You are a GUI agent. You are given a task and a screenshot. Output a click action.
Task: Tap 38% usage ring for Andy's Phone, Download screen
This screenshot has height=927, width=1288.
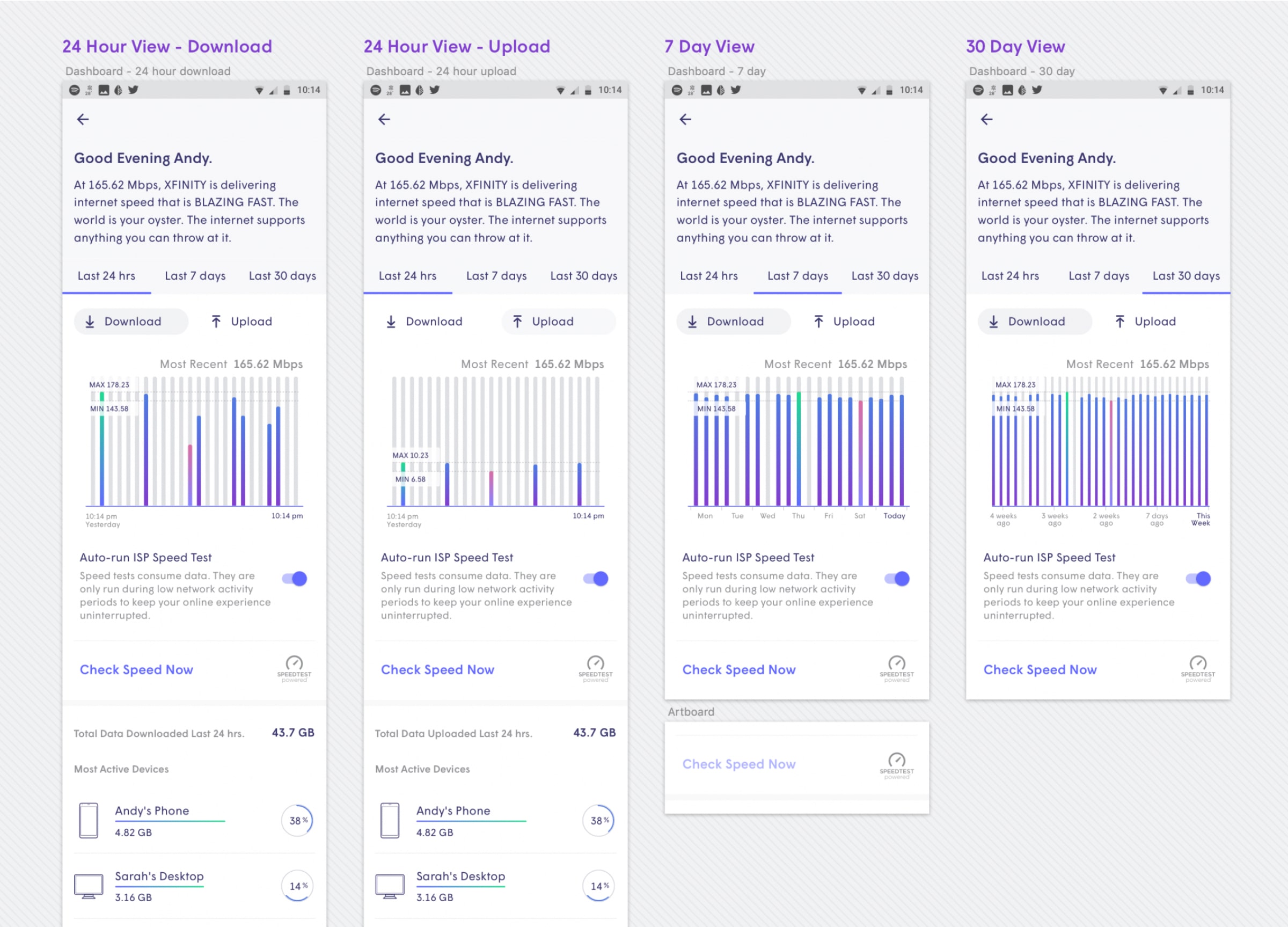click(297, 820)
